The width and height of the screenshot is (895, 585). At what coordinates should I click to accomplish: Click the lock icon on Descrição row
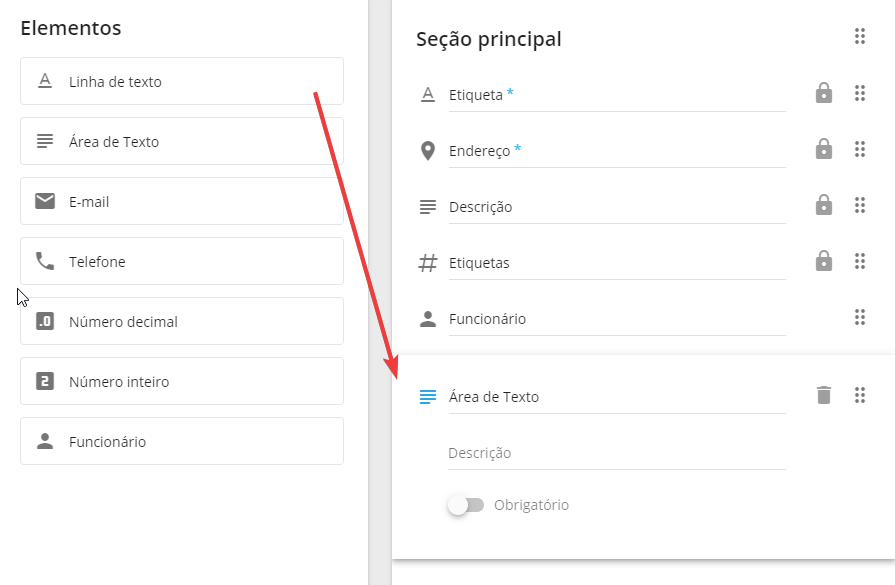pos(823,206)
